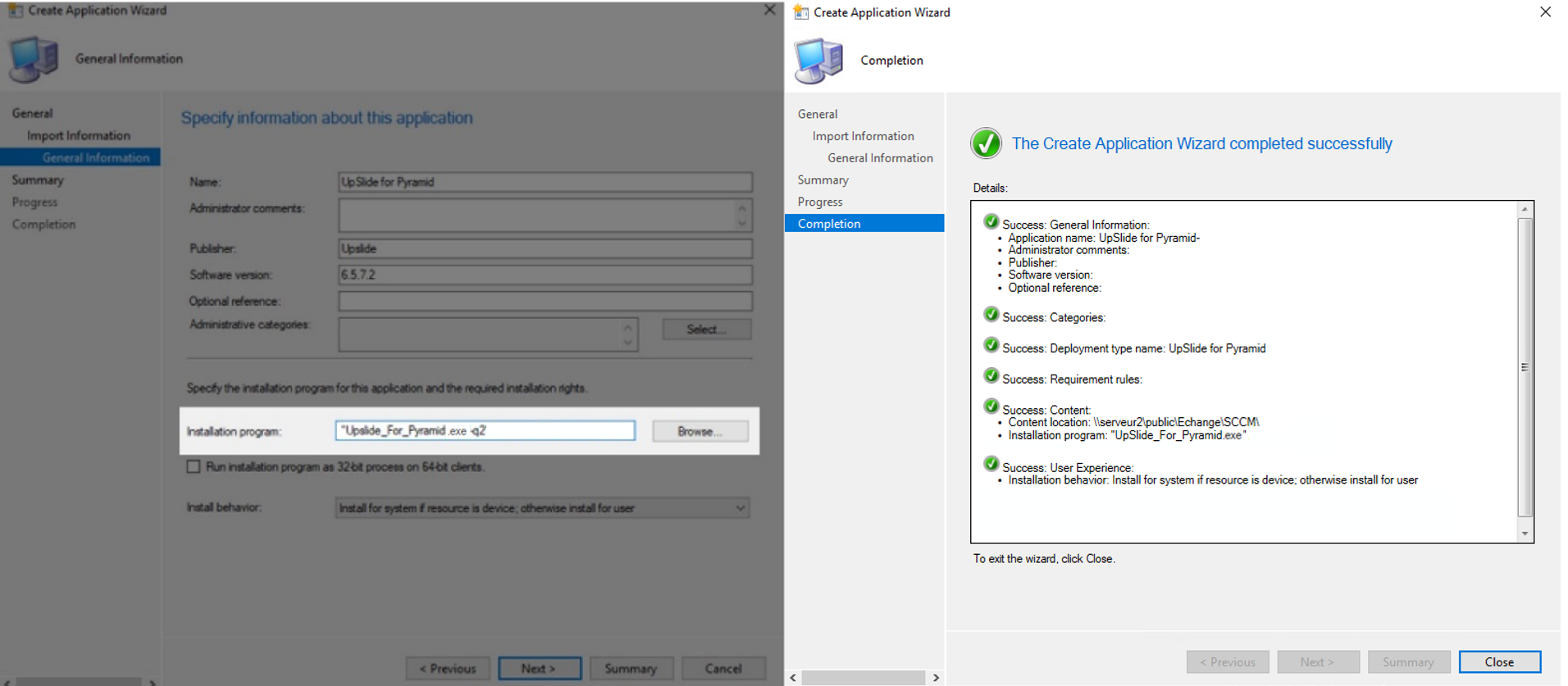Select Summary step in left wizard sidebar

[x=38, y=179]
